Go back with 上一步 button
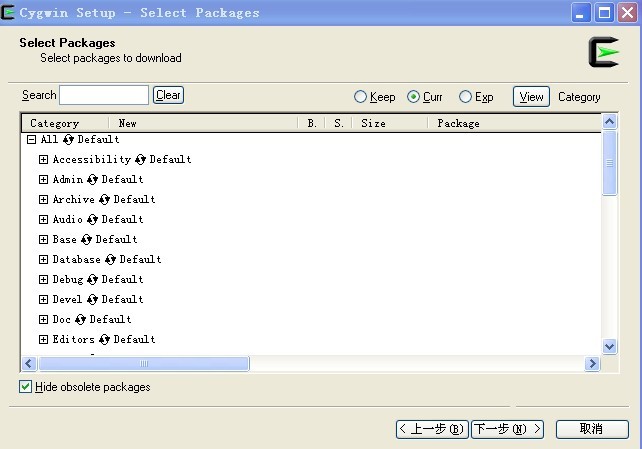The image size is (642, 449). coord(432,429)
